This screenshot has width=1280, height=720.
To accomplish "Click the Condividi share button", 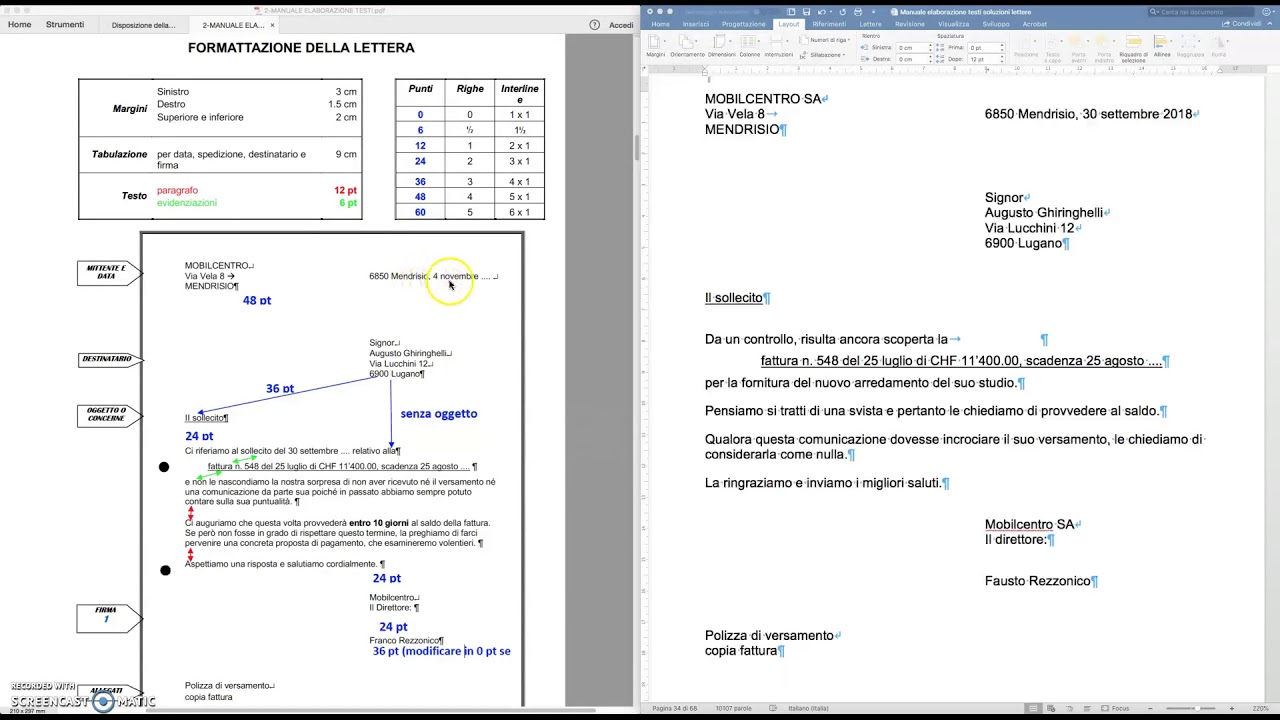I will coord(1243,24).
